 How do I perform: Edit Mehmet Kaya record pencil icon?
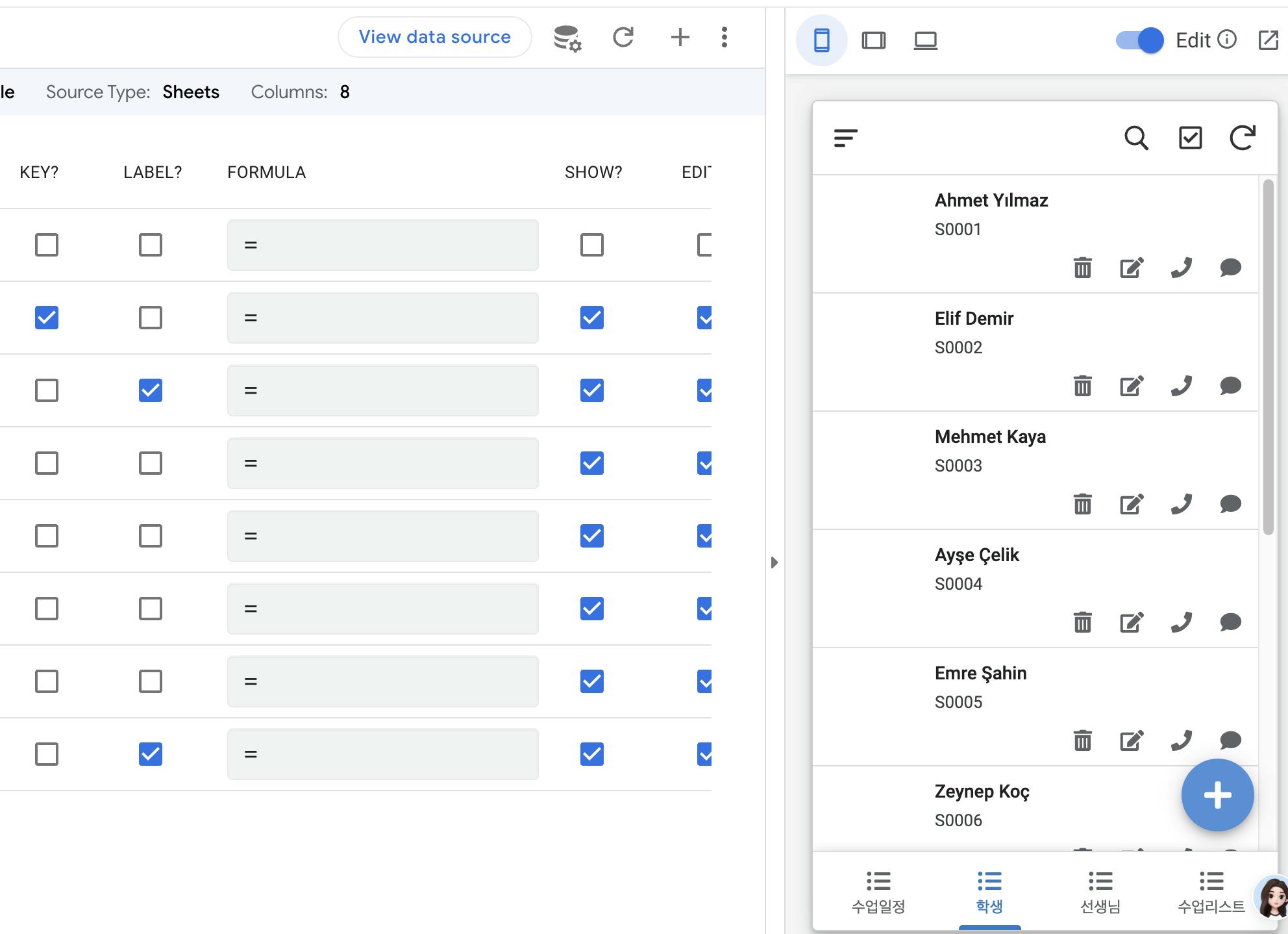tap(1132, 504)
